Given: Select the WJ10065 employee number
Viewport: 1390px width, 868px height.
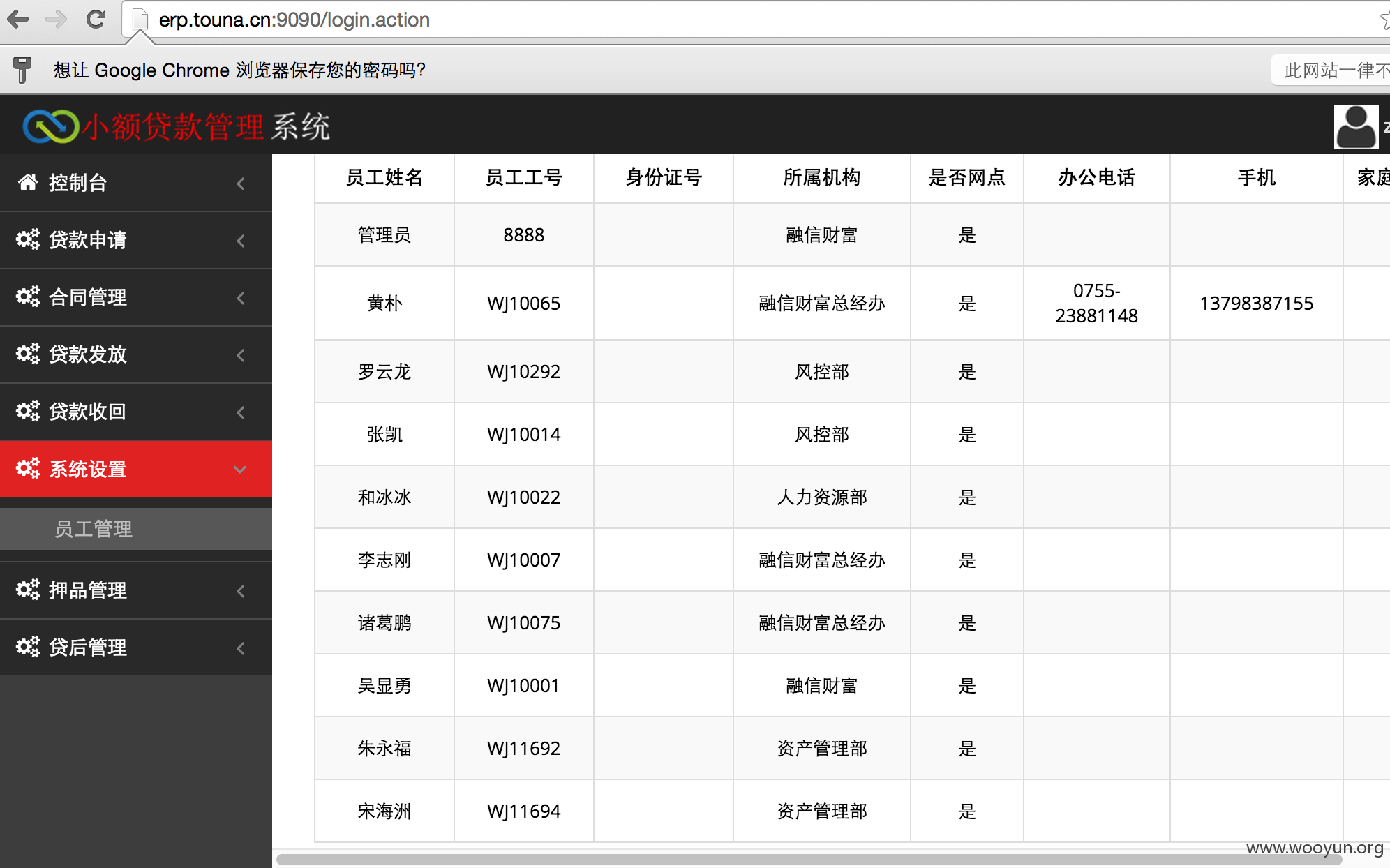Looking at the screenshot, I should [524, 304].
